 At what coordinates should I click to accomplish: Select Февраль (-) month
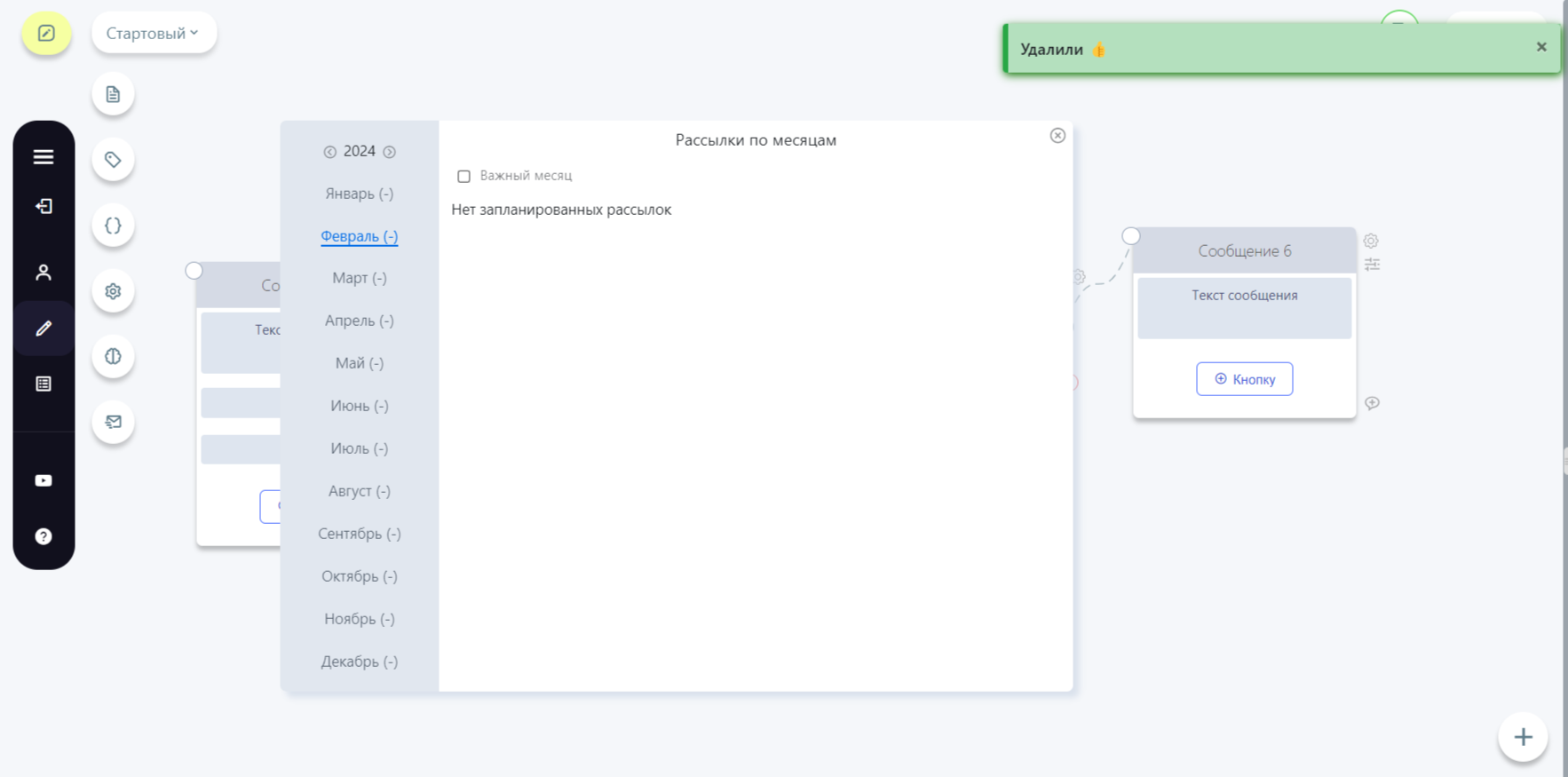point(360,236)
